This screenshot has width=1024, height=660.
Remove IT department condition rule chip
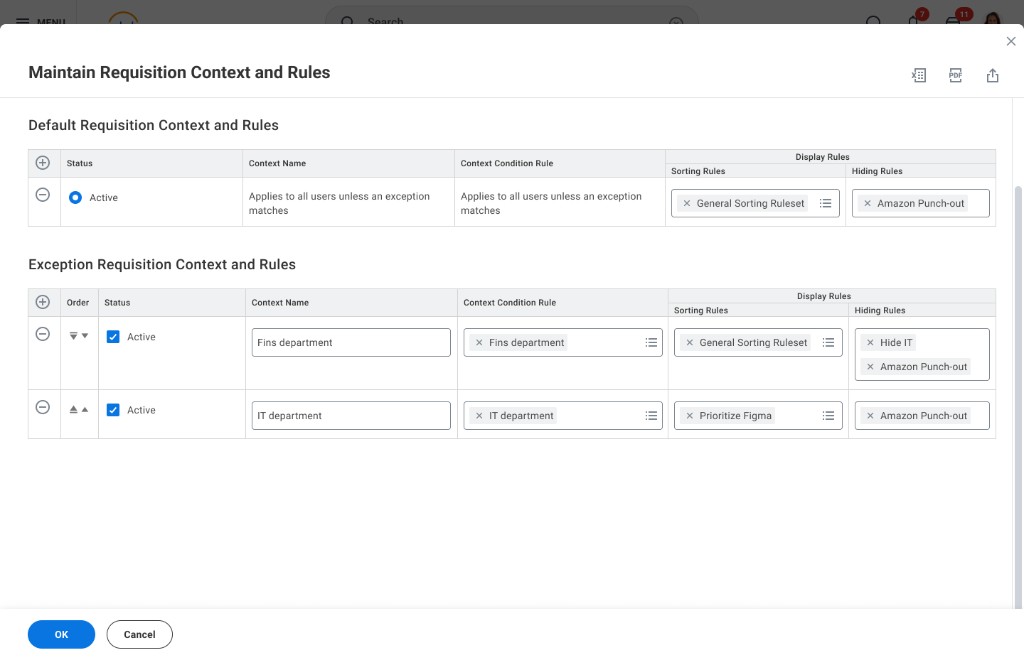[479, 415]
